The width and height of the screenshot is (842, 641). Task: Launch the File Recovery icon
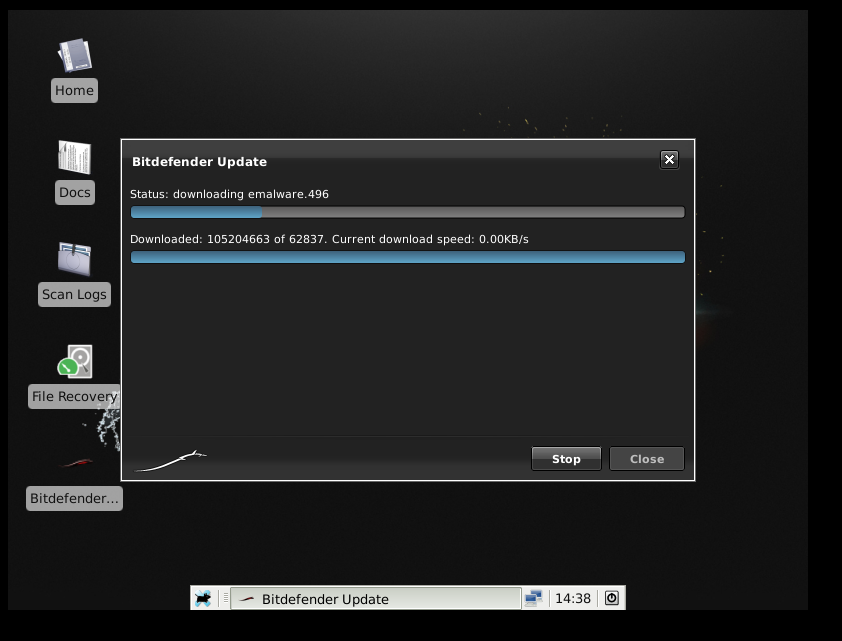[x=75, y=361]
